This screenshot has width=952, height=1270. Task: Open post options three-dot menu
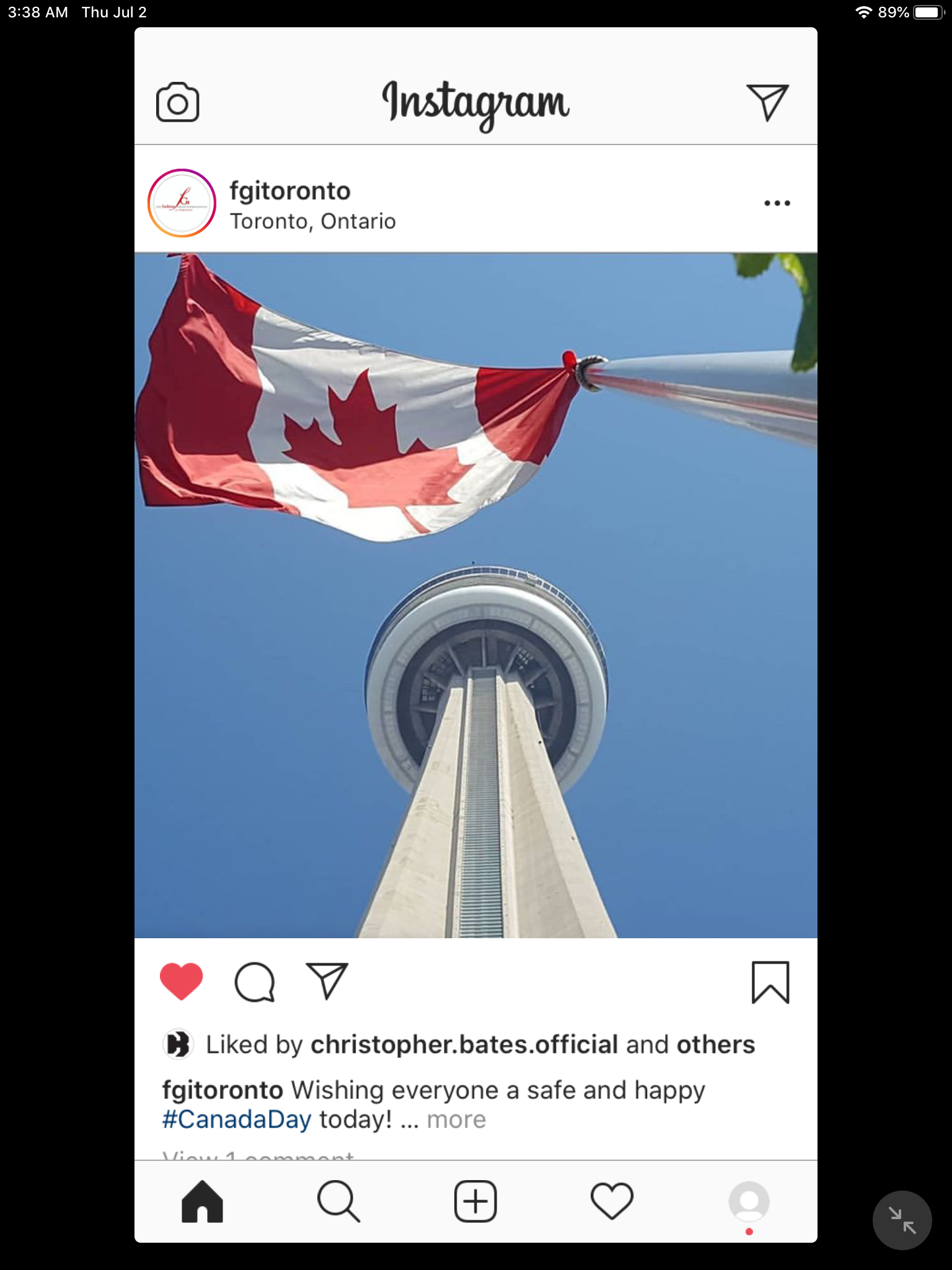tap(777, 203)
